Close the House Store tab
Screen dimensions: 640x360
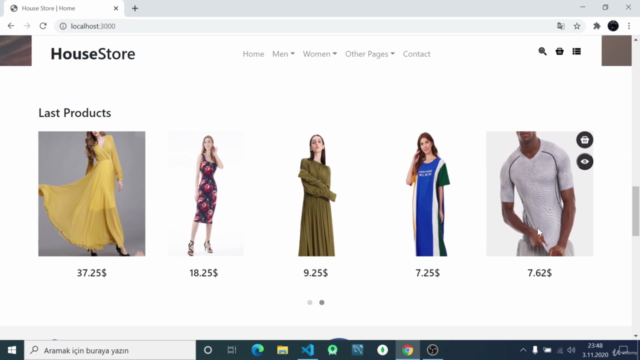pos(116,8)
